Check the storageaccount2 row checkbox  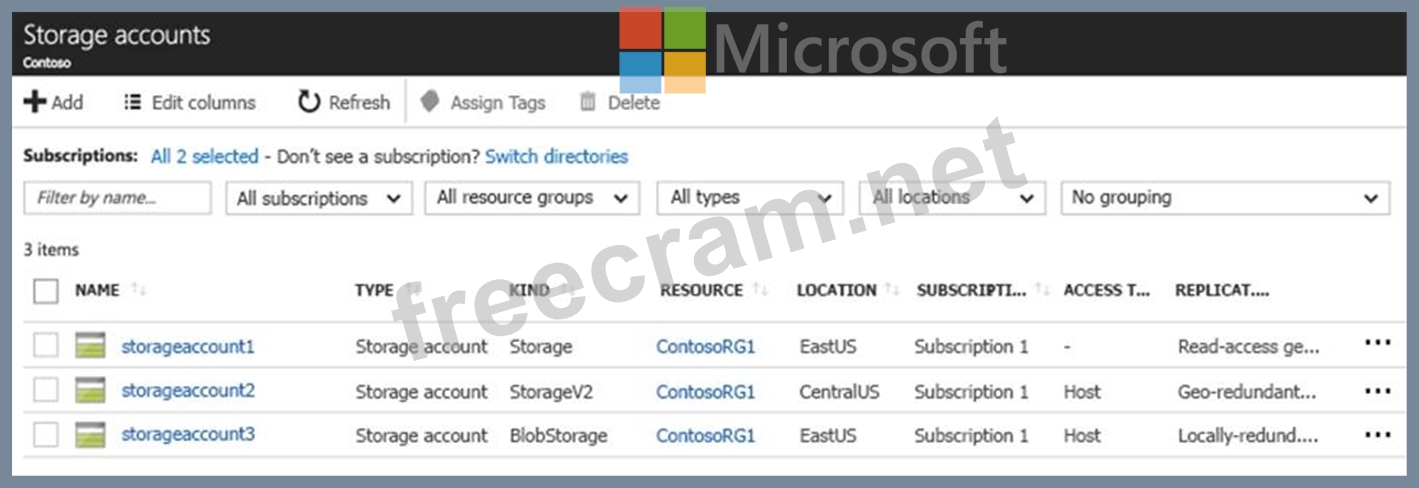click(46, 390)
